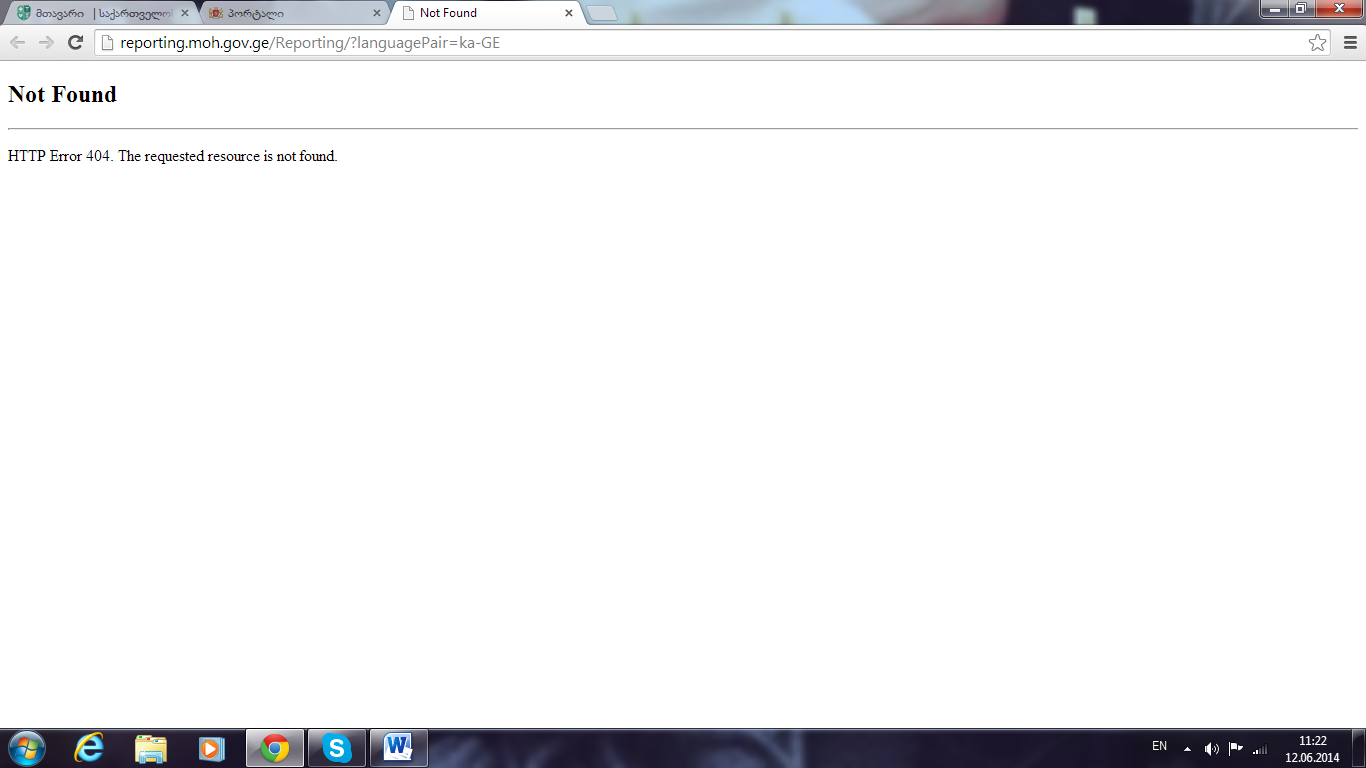Open Windows Media Player from taskbar

click(x=212, y=748)
